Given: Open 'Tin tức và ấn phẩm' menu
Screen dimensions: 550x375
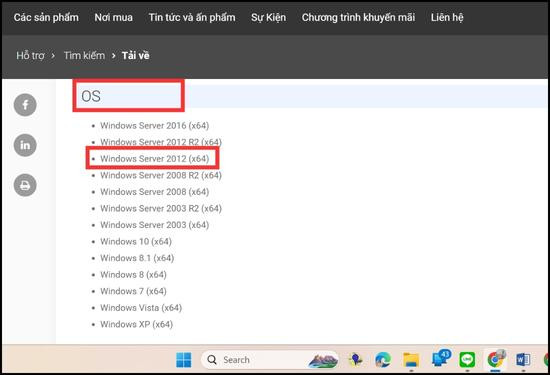Looking at the screenshot, I should pyautogui.click(x=192, y=17).
